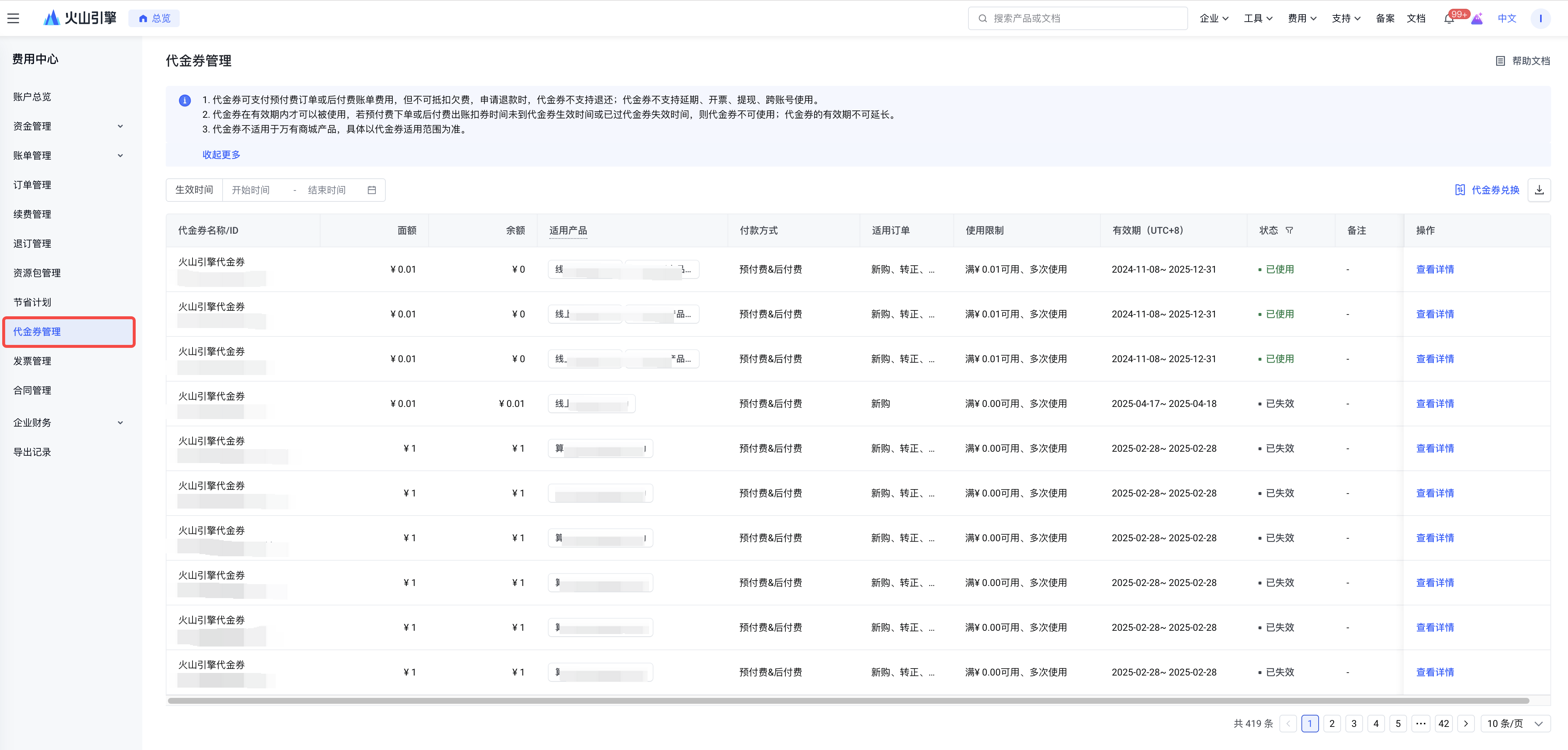The width and height of the screenshot is (1568, 750).
Task: Click the download export icon
Action: [1539, 190]
